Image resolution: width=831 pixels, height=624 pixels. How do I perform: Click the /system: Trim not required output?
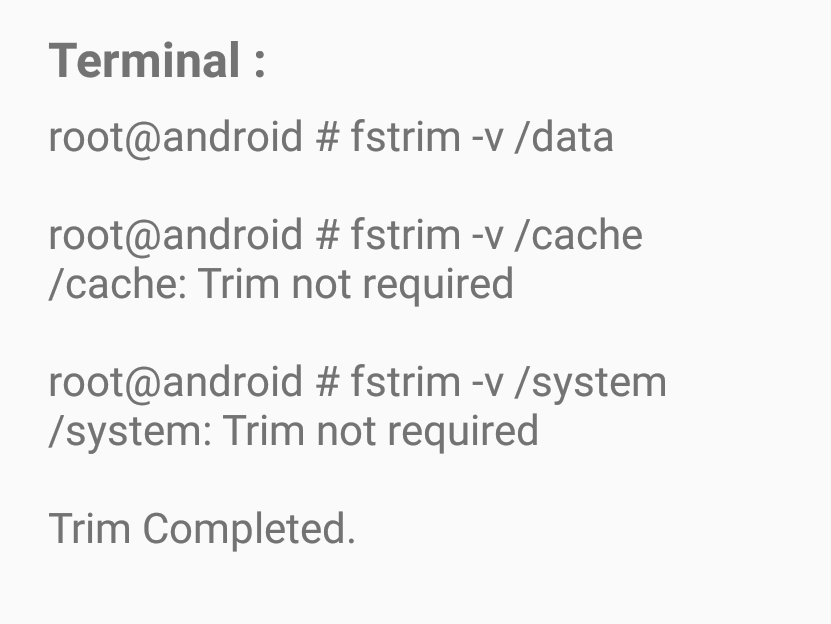[x=294, y=431]
